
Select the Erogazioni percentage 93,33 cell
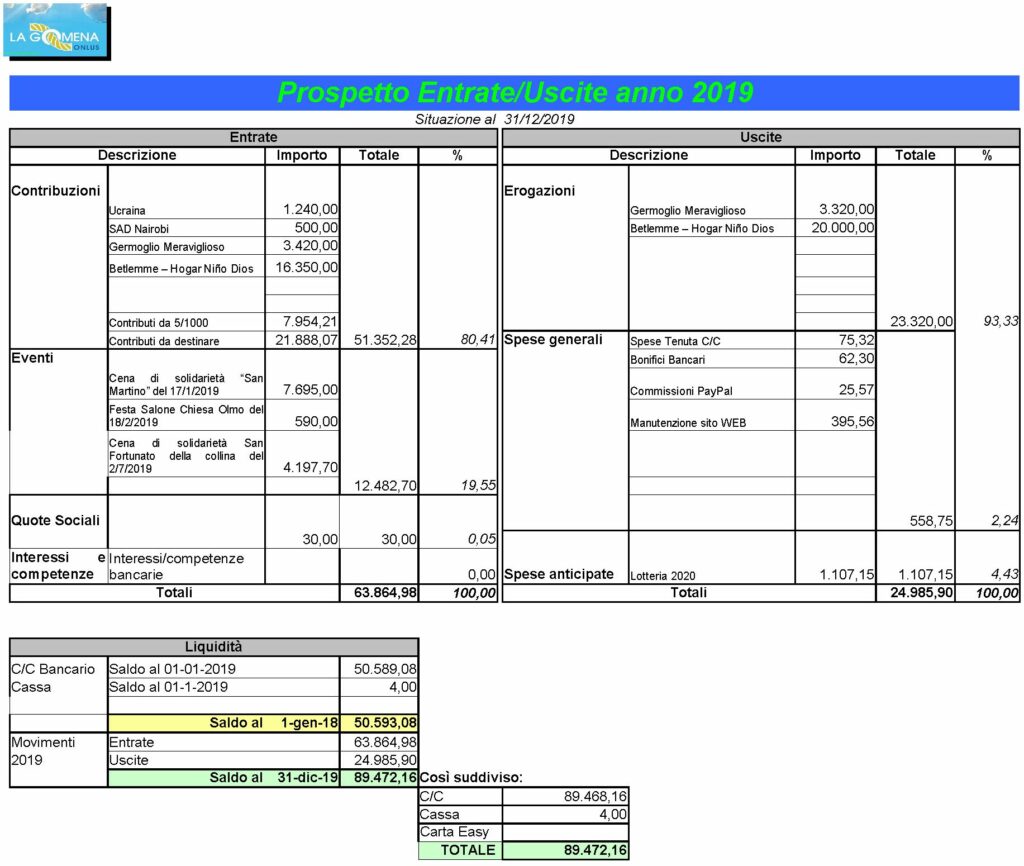[x=987, y=321]
